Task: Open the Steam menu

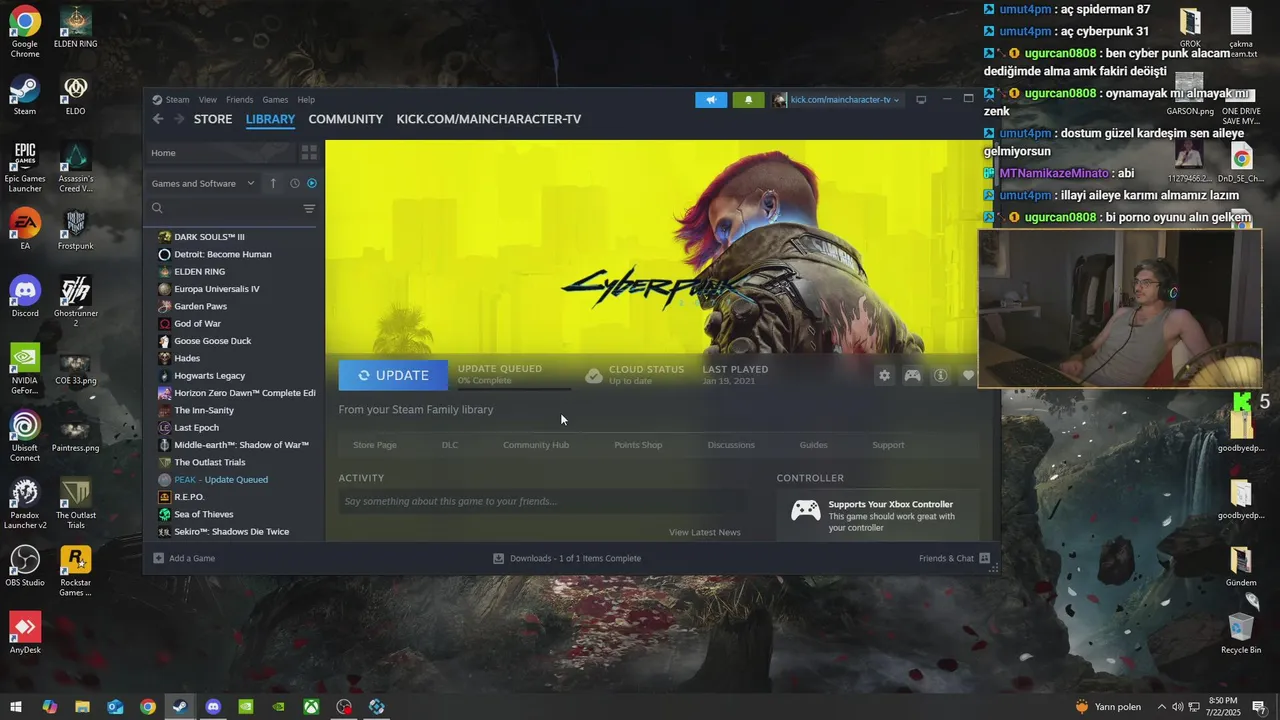Action: (177, 100)
